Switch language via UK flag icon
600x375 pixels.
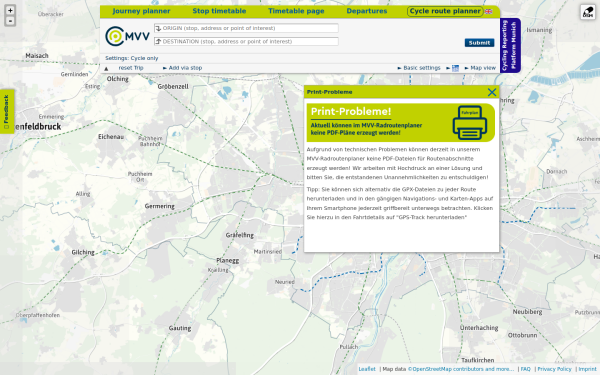[488, 11]
